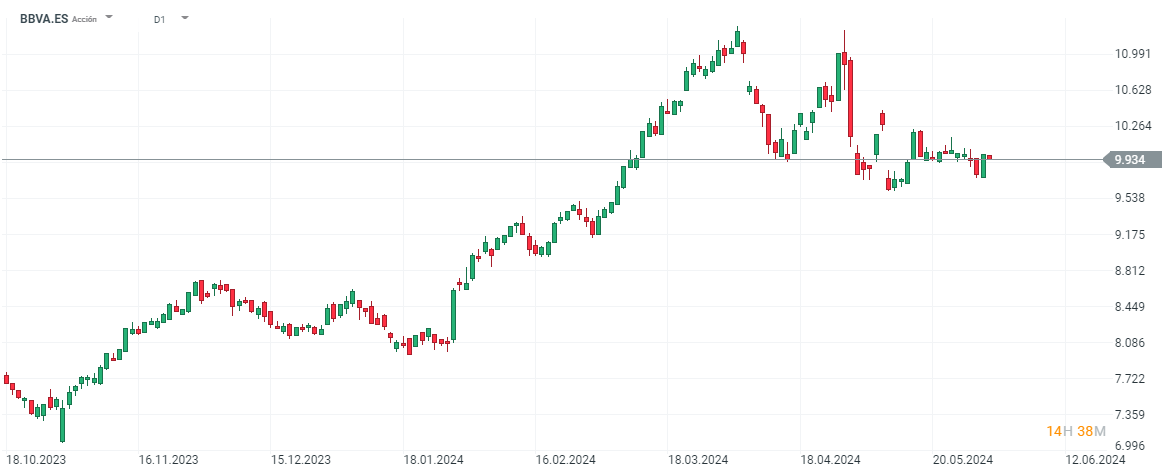The width and height of the screenshot is (1175, 476).
Task: Open the BBVA.ES symbol dropdown arrow
Action: 109,18
